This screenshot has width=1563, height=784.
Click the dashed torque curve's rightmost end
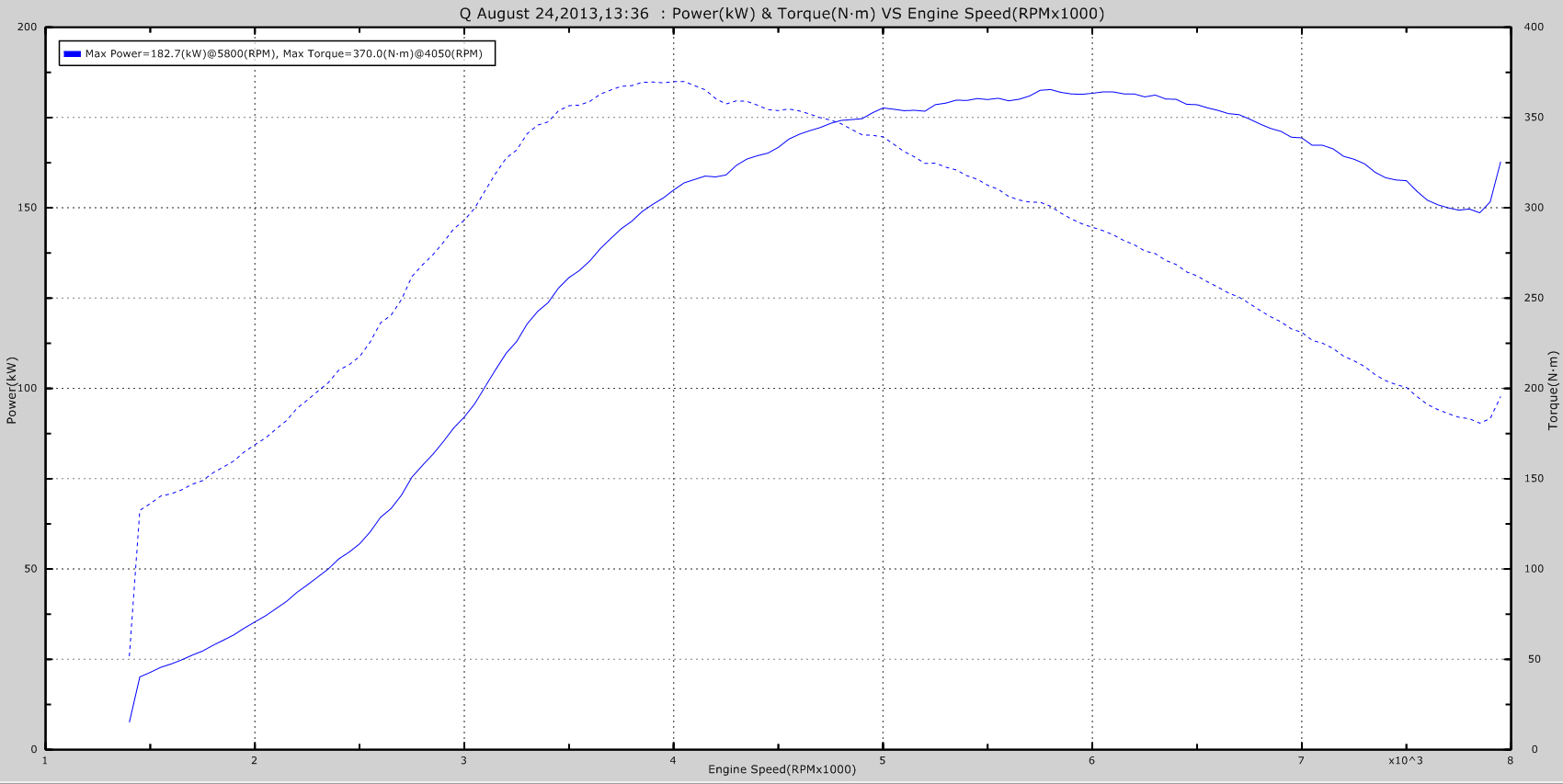(1500, 397)
